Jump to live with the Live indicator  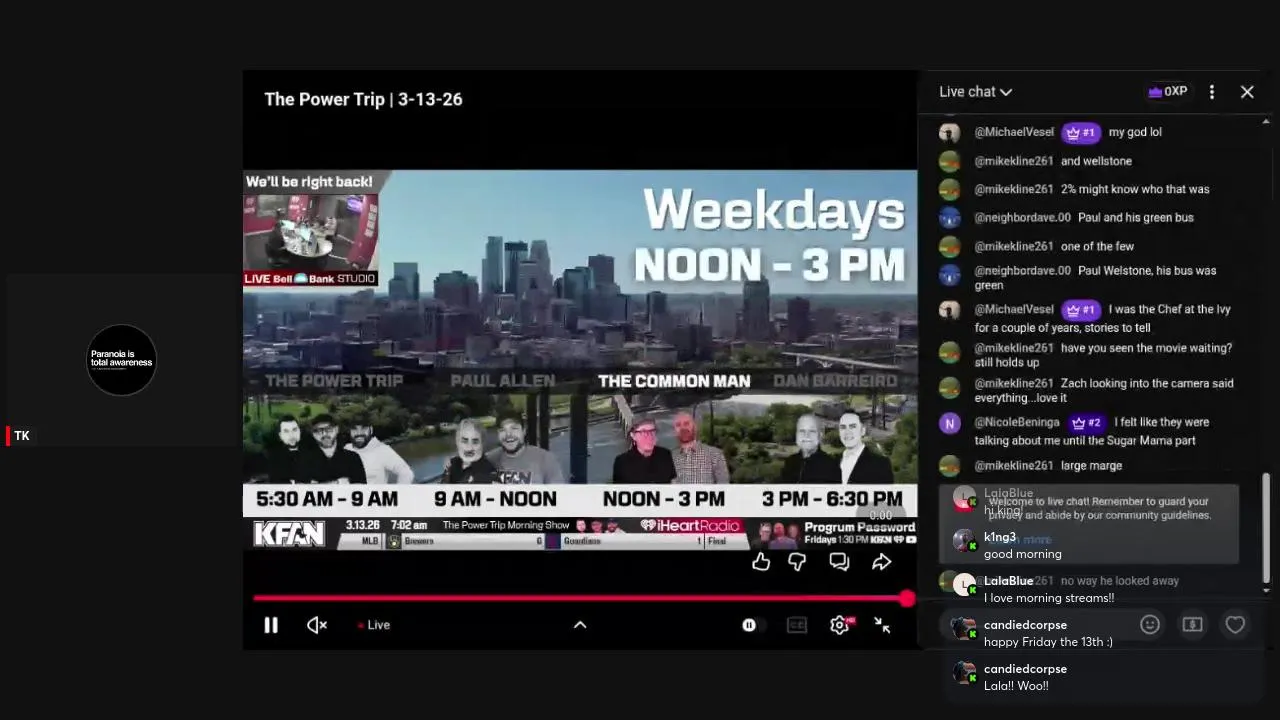374,625
